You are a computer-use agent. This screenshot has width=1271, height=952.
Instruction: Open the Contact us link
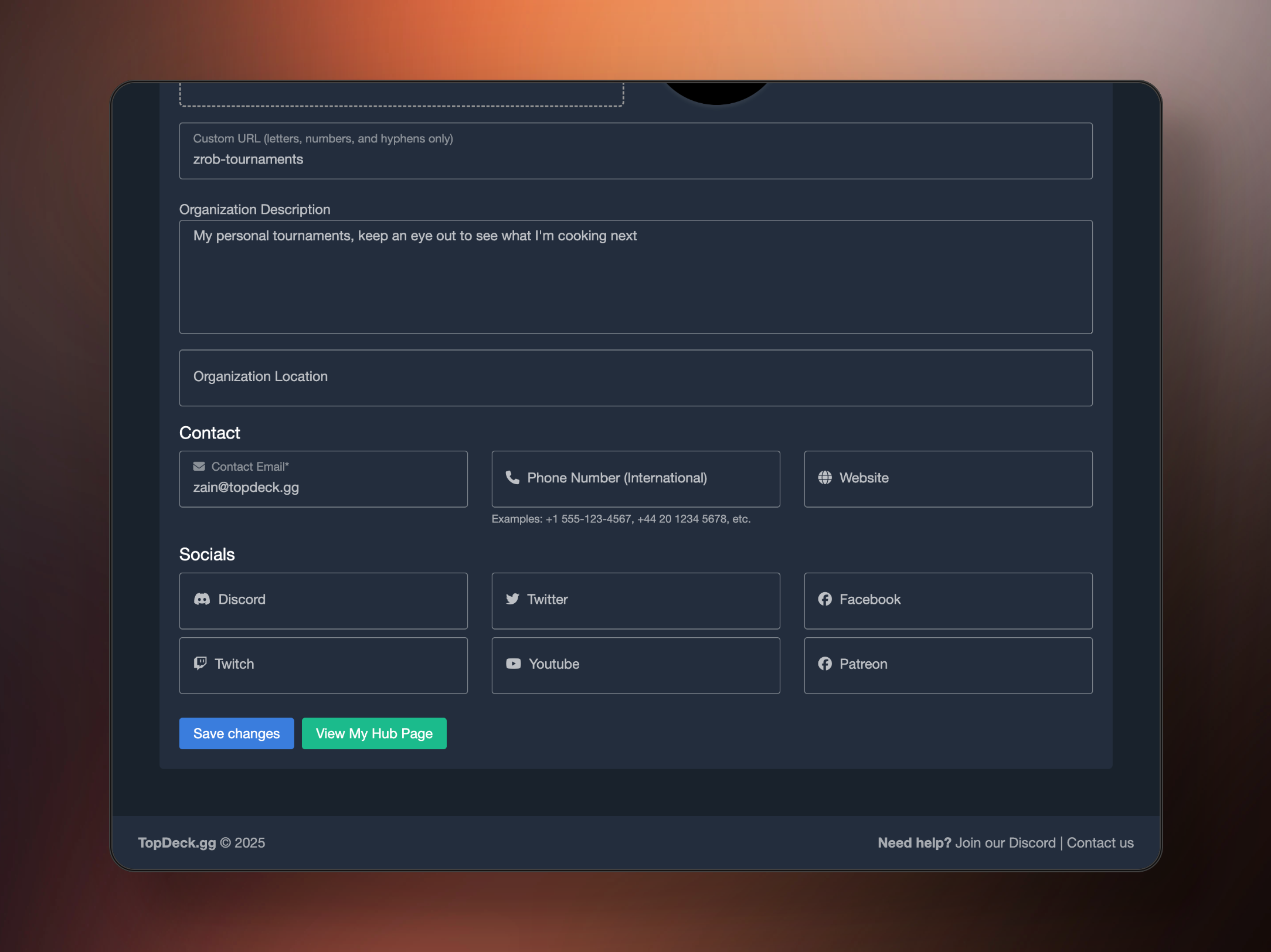coord(1100,843)
